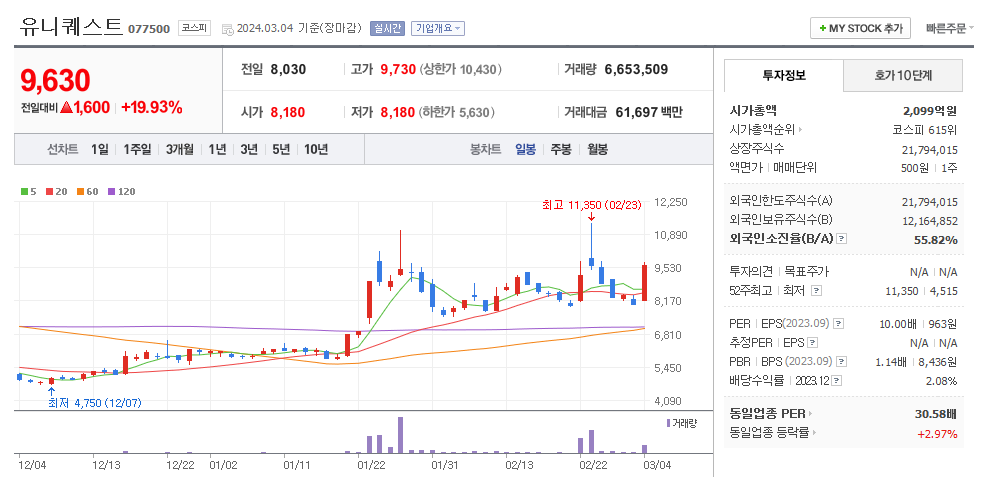Click the help icon beside PER EPS(2023.09)

pos(838,324)
